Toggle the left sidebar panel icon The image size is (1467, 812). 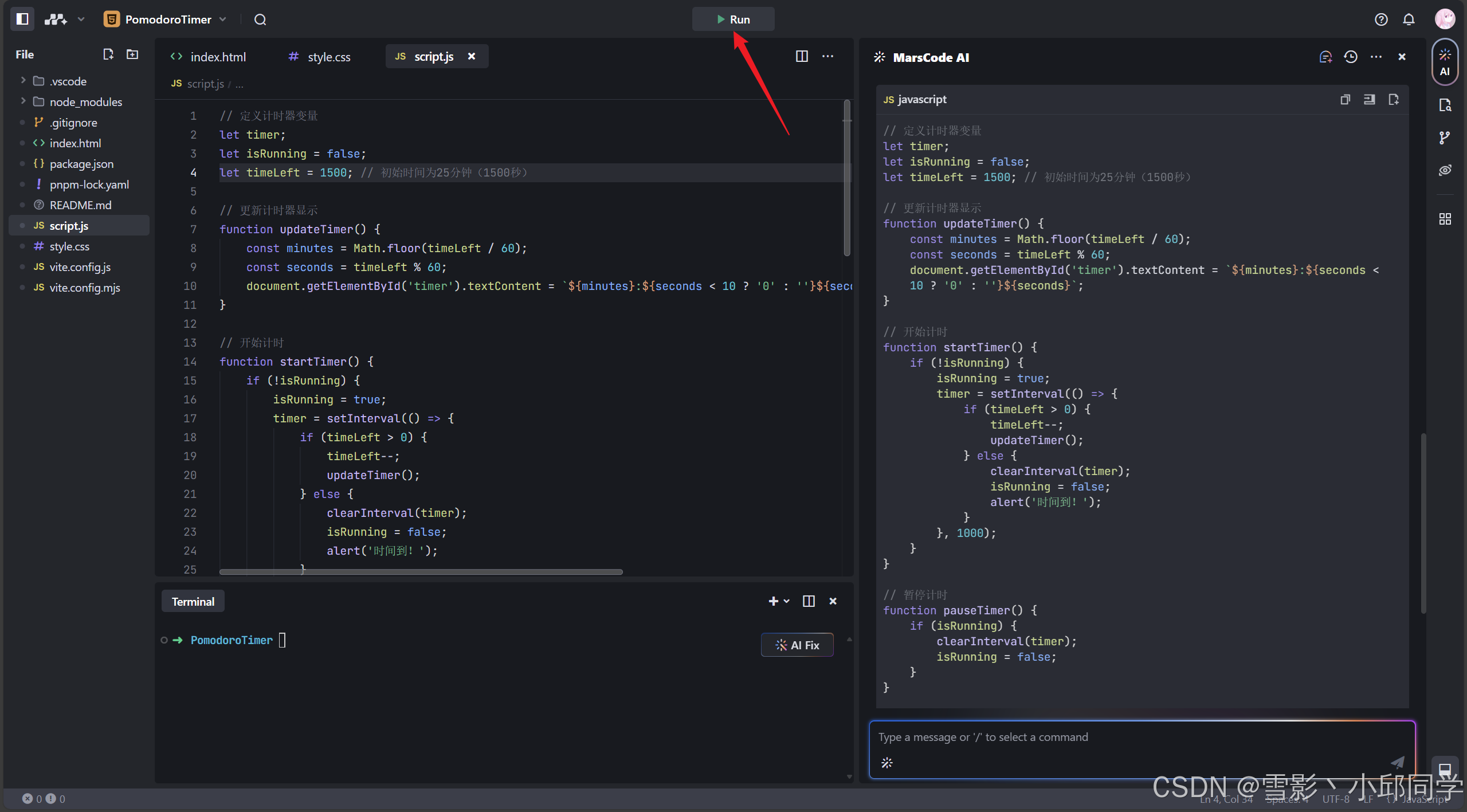tap(22, 19)
